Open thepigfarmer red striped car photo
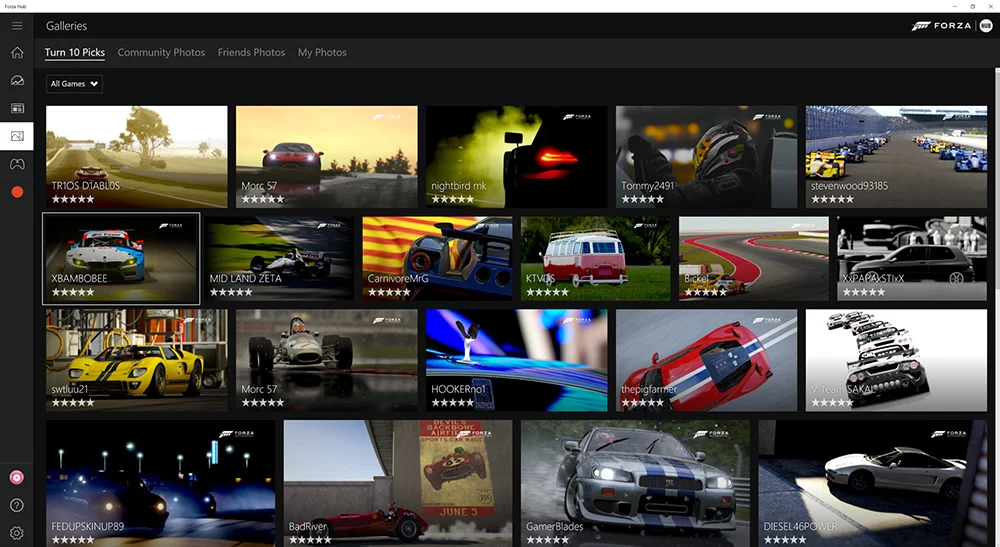The height and width of the screenshot is (547, 1000). (x=707, y=360)
